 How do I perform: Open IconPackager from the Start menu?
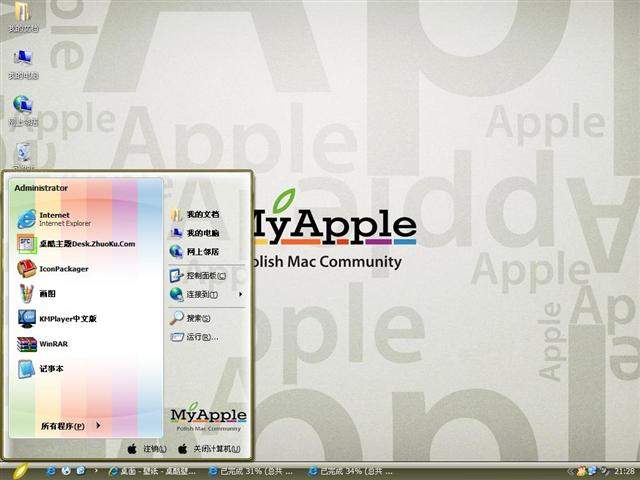point(53,269)
